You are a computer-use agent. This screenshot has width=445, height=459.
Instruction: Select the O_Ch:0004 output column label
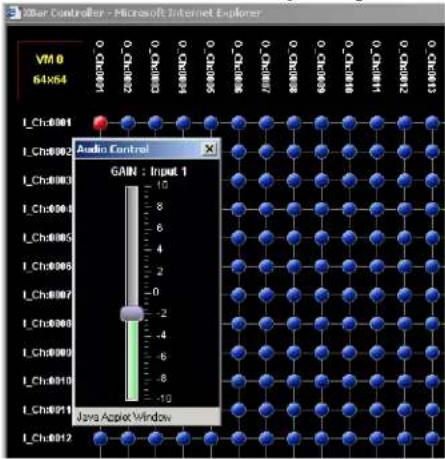tap(183, 67)
